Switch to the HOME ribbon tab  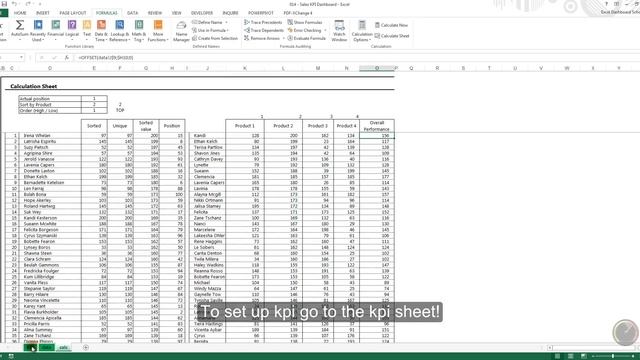[x=20, y=13]
